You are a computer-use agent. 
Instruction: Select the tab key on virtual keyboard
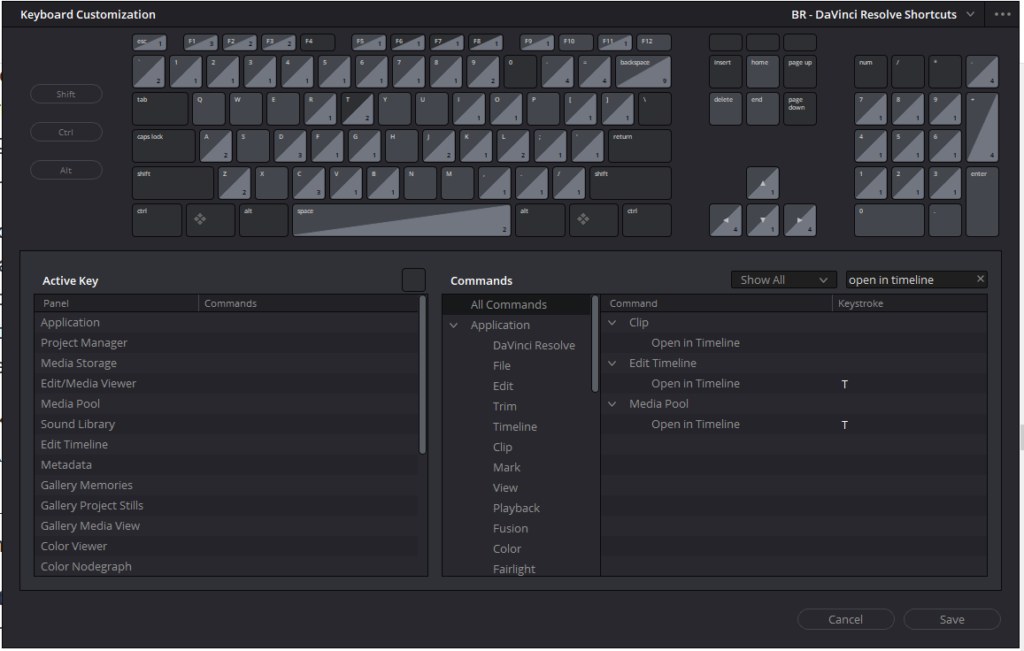(x=160, y=109)
